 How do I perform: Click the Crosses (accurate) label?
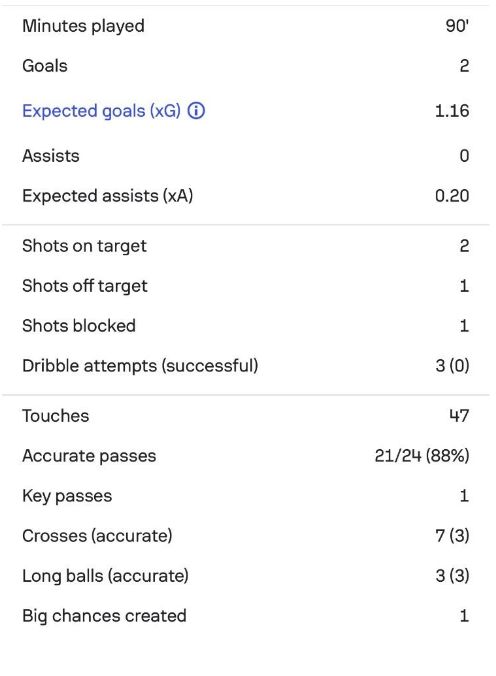point(97,536)
